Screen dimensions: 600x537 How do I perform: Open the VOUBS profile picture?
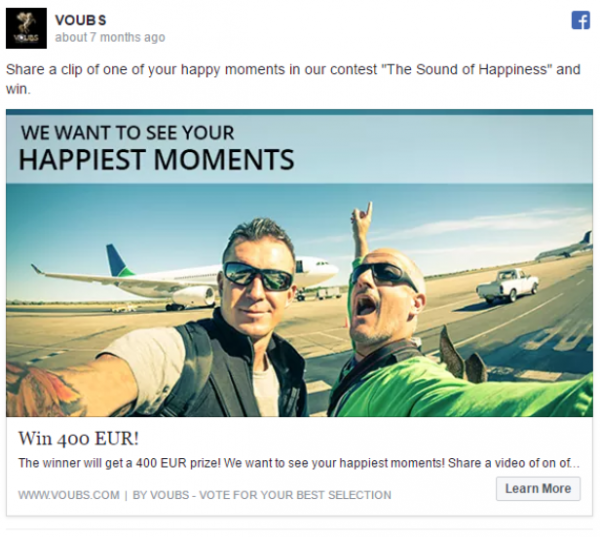[26, 28]
